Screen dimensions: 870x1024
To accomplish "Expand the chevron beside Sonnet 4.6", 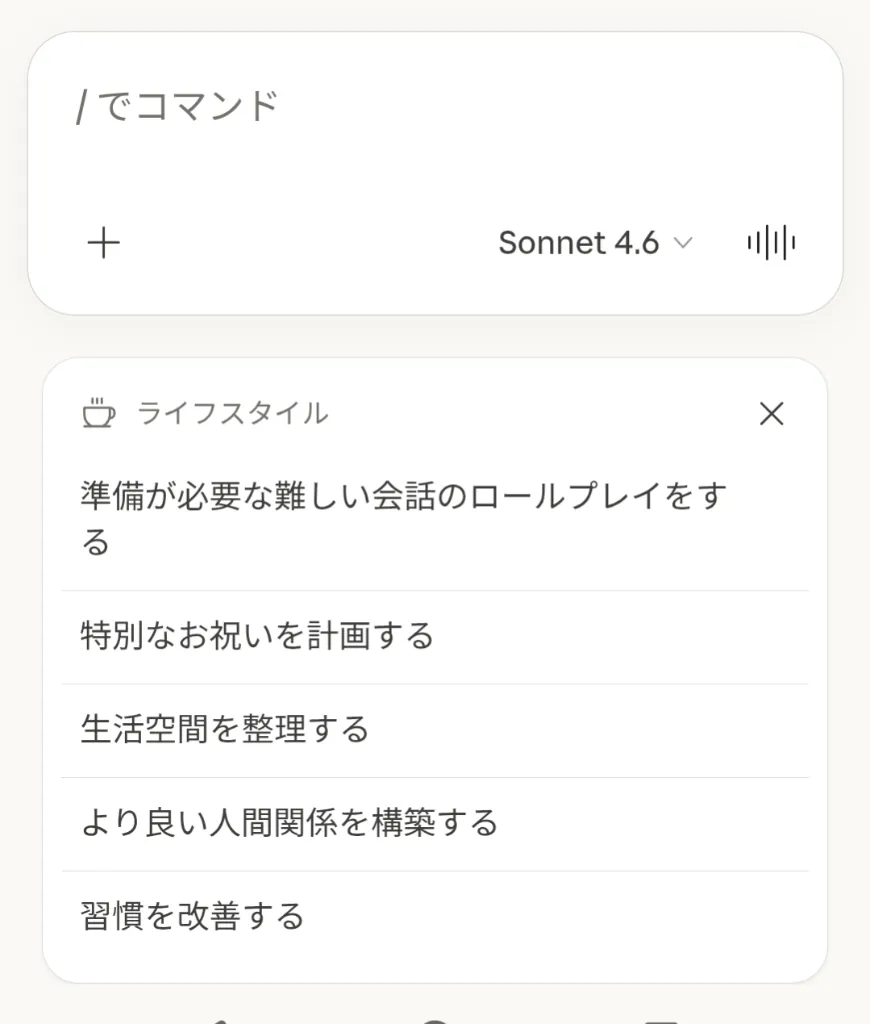I will pos(684,243).
